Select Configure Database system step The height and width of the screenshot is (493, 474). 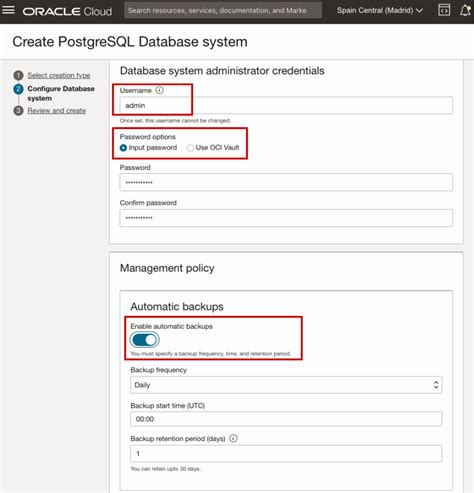(x=61, y=93)
